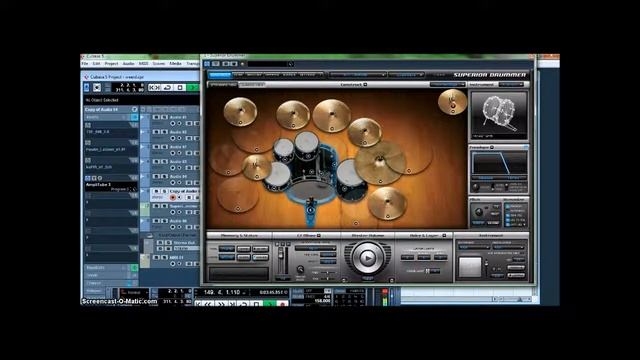640x360 pixels.
Task: Click the green play button on transport panel
Action: pyautogui.click(x=269, y=303)
